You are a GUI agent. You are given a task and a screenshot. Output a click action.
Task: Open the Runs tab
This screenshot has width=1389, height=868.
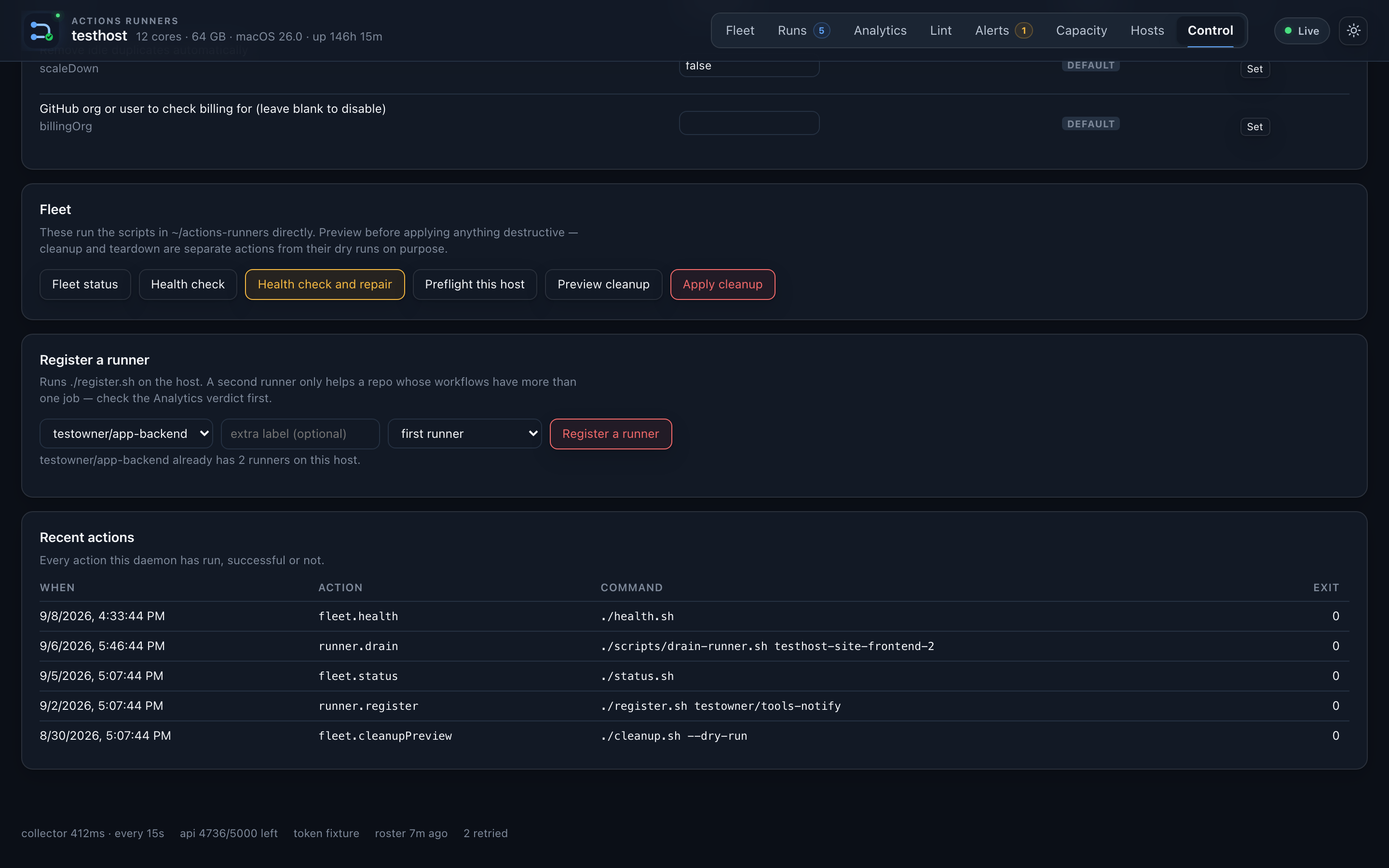(803, 30)
